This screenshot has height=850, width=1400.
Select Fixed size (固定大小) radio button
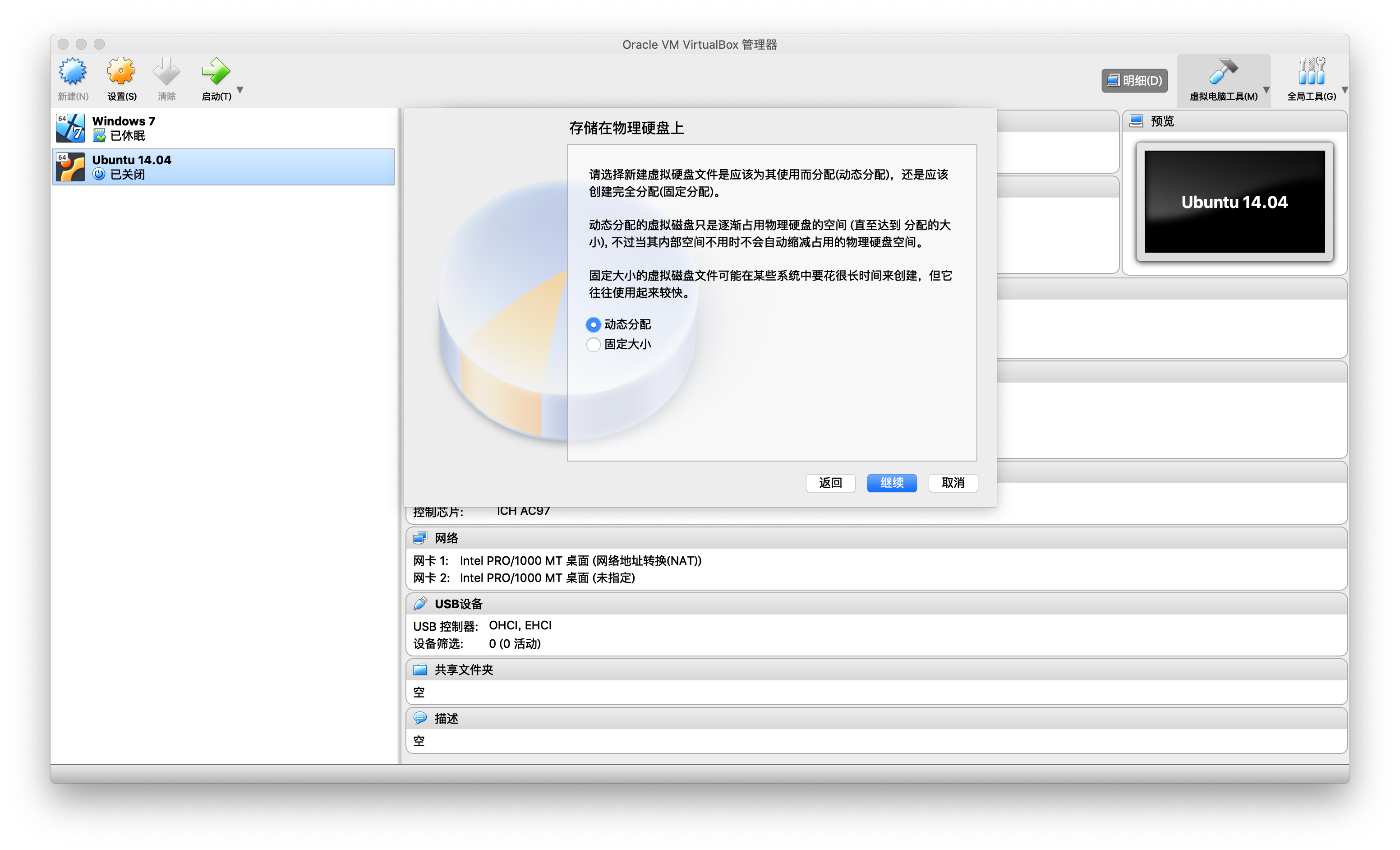point(593,344)
